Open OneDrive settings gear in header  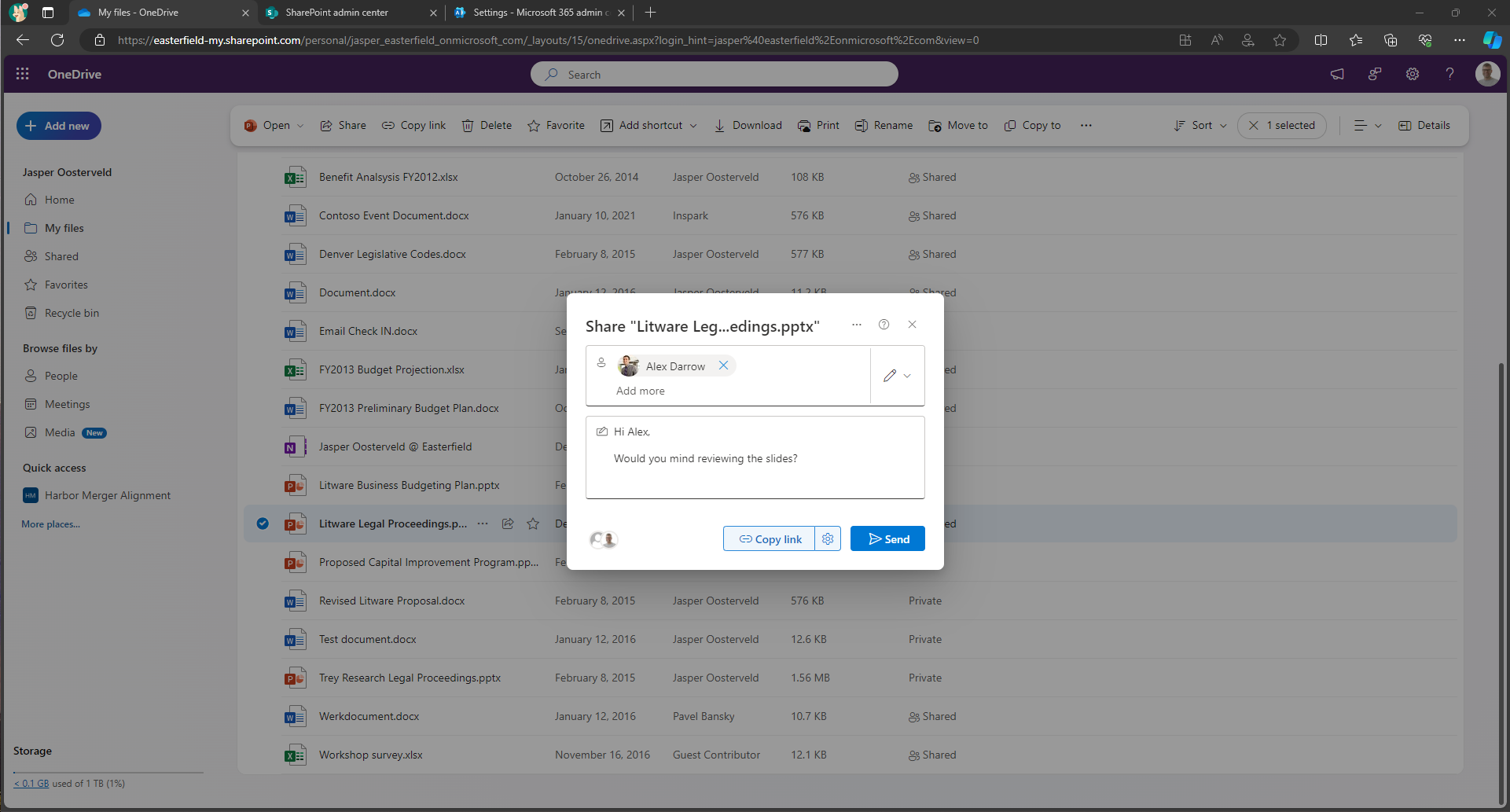click(x=1413, y=74)
